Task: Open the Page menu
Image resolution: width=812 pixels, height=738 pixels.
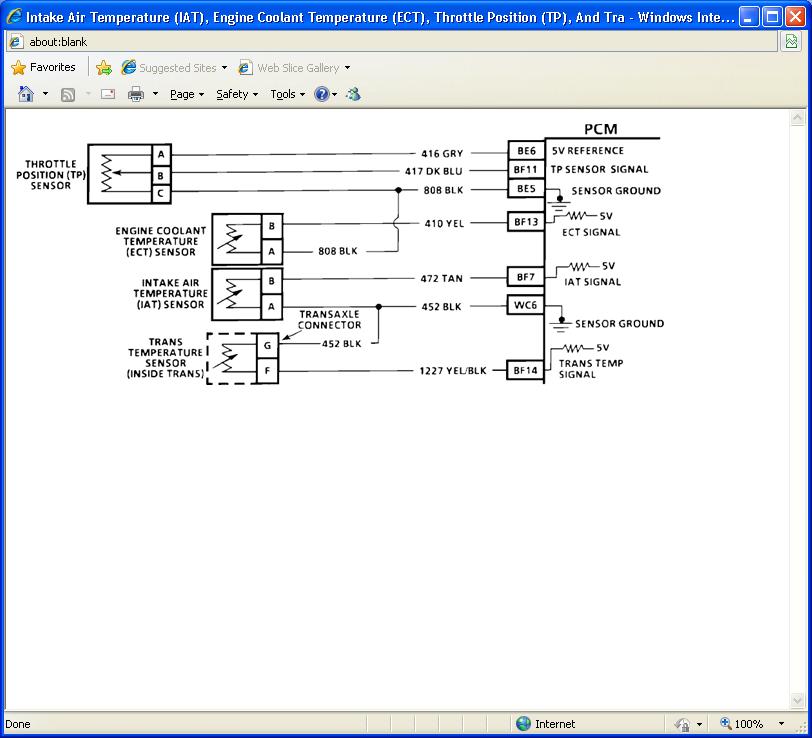Action: coord(186,94)
